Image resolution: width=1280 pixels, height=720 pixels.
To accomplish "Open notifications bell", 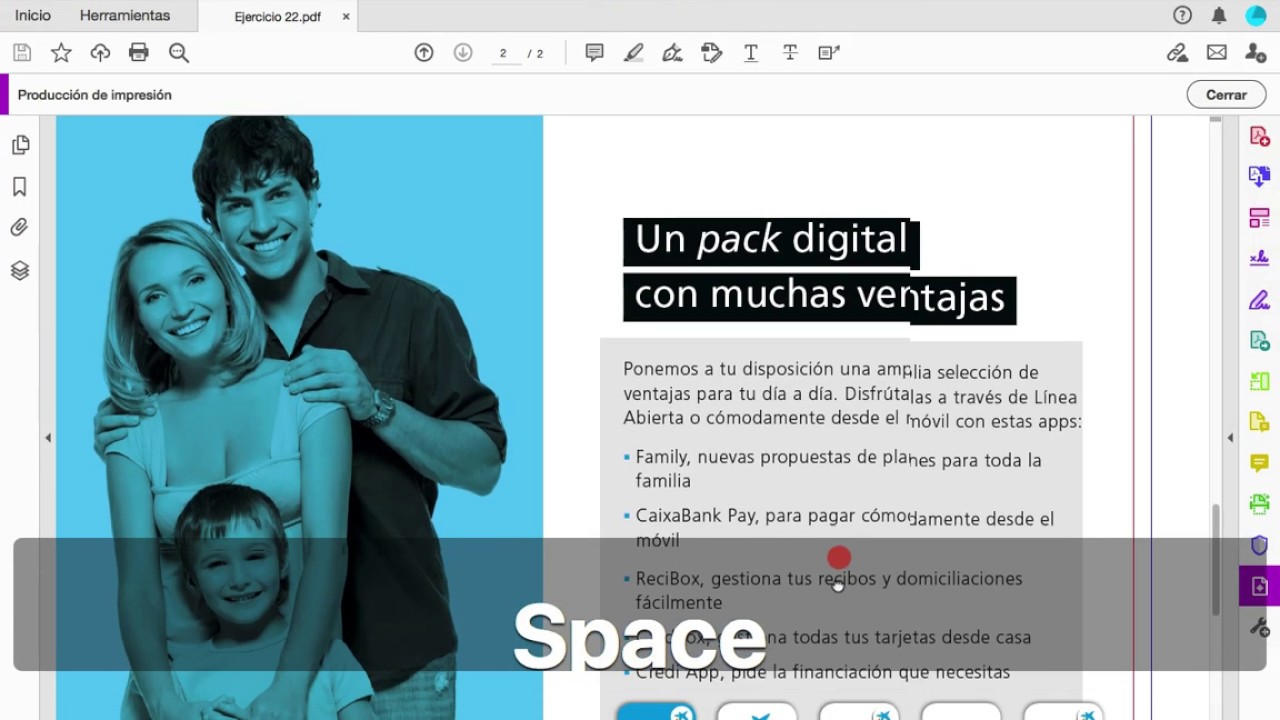I will tap(1219, 15).
